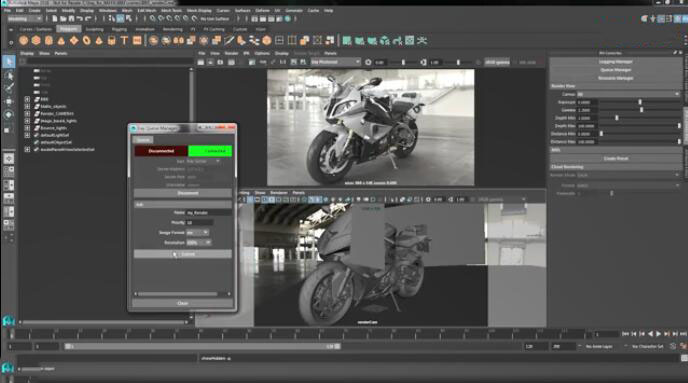Image resolution: width=688 pixels, height=383 pixels.
Task: Jump to the start of the playback range
Action: [626, 334]
